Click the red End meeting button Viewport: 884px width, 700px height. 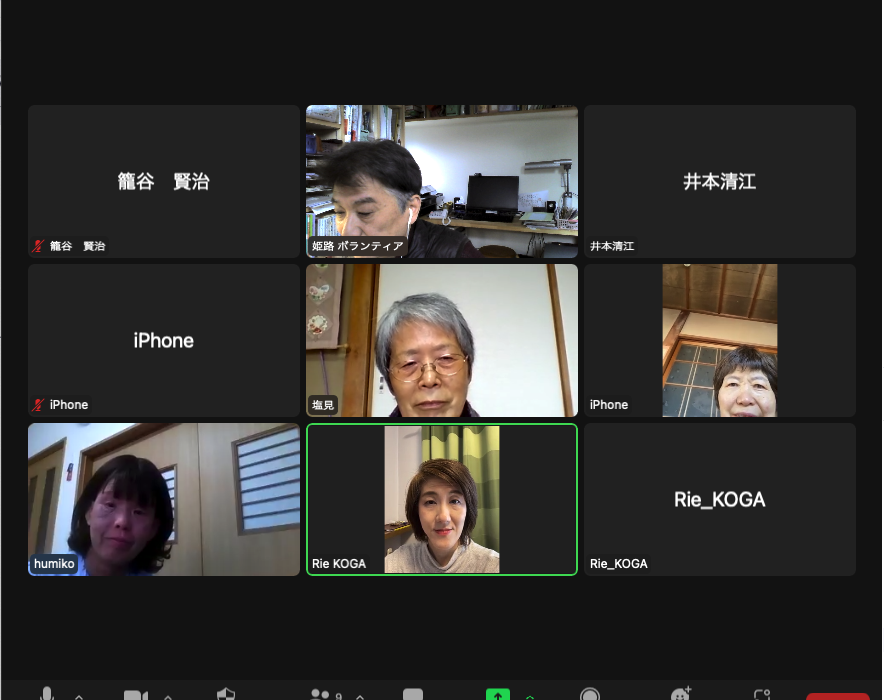click(x=838, y=696)
